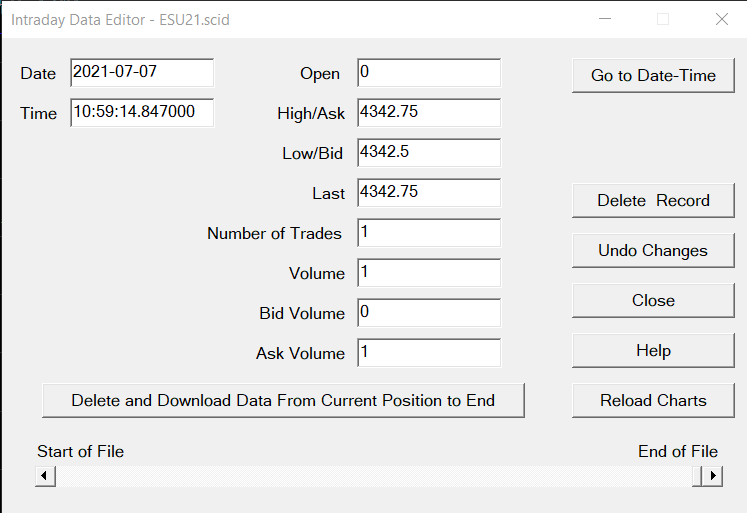Click the High/Ask label

311,113
